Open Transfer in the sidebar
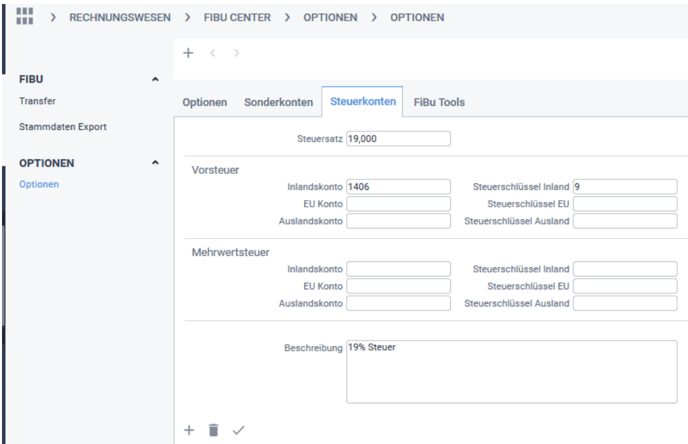Screen dimensions: 688x444 pos(37,101)
